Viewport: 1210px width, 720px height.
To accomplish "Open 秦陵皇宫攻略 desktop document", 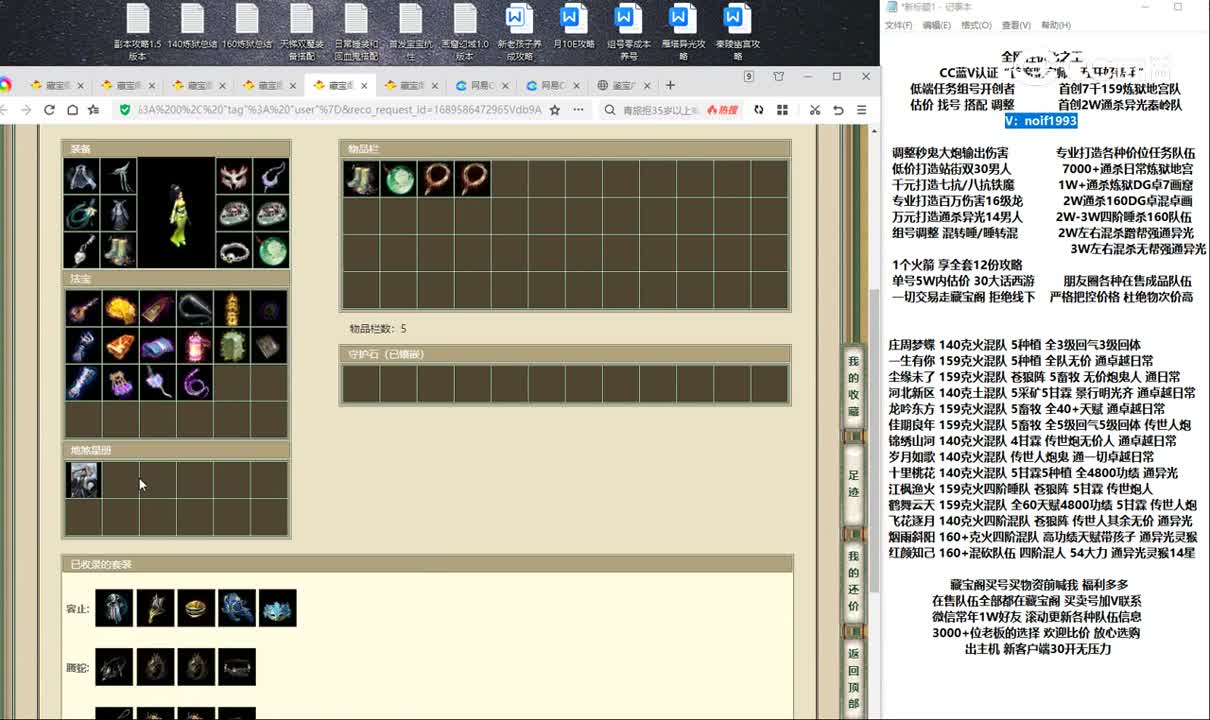I will tap(737, 33).
